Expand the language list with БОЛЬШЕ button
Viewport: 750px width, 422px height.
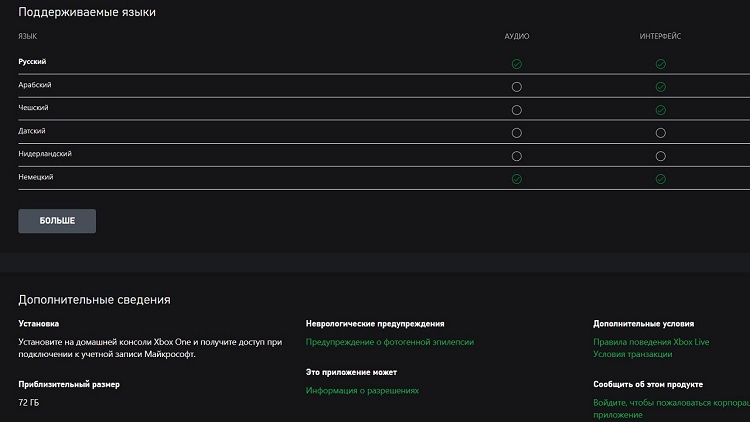click(57, 220)
